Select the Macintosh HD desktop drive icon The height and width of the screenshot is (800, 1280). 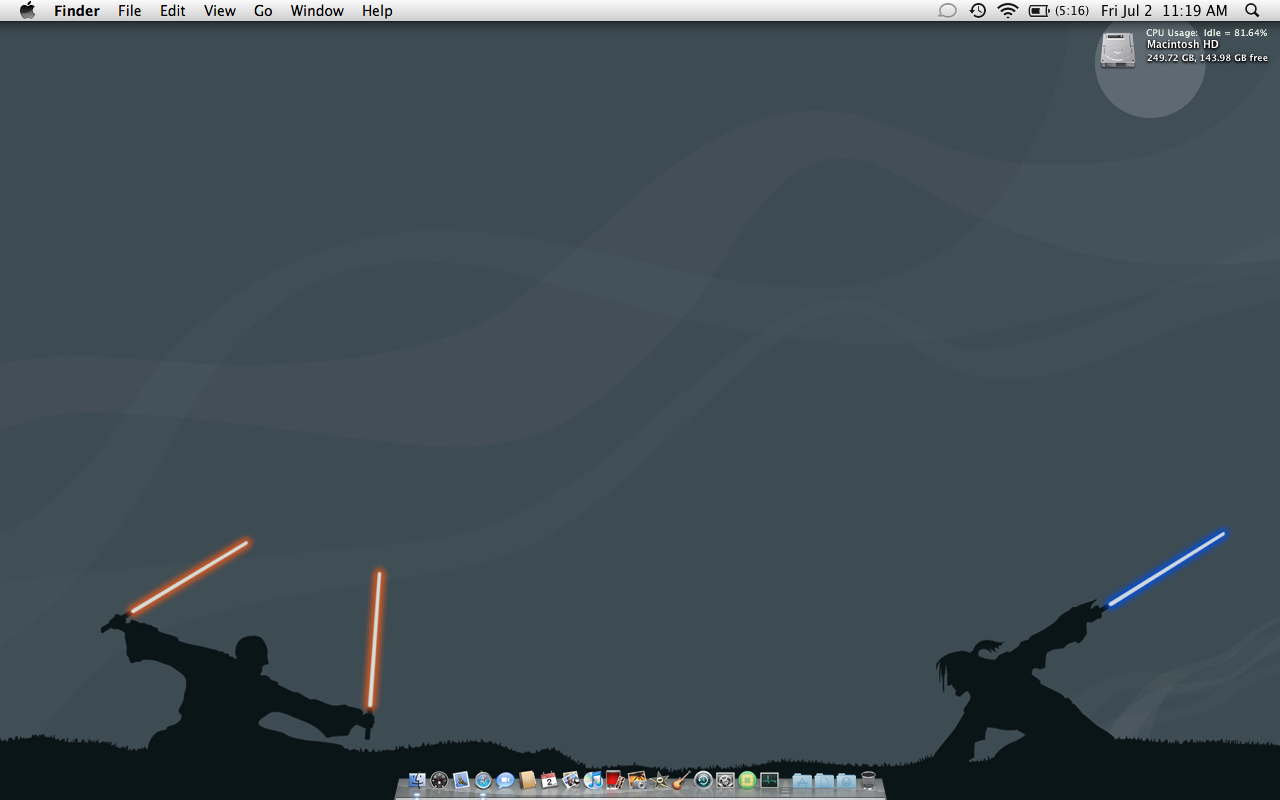[x=1118, y=49]
